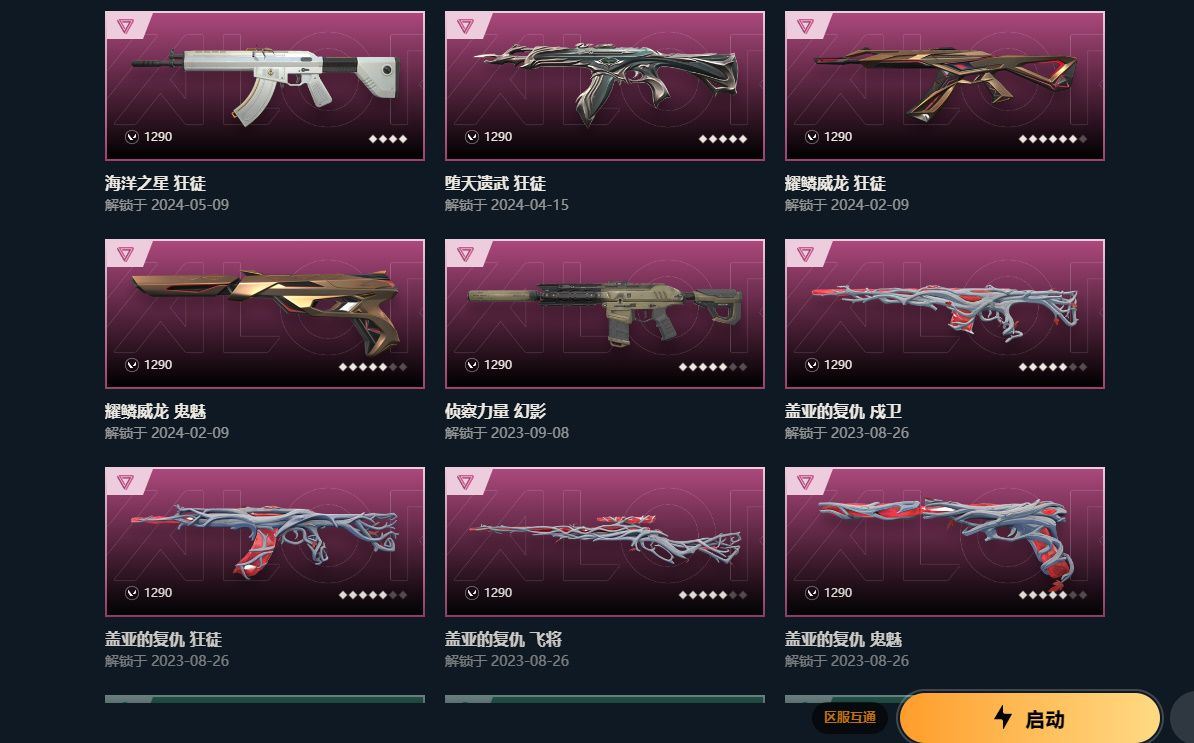Viewport: 1194px width, 743px height.
Task: Open the 盖亚的复仇 飞将 sniper thumbnail
Action: [605, 541]
